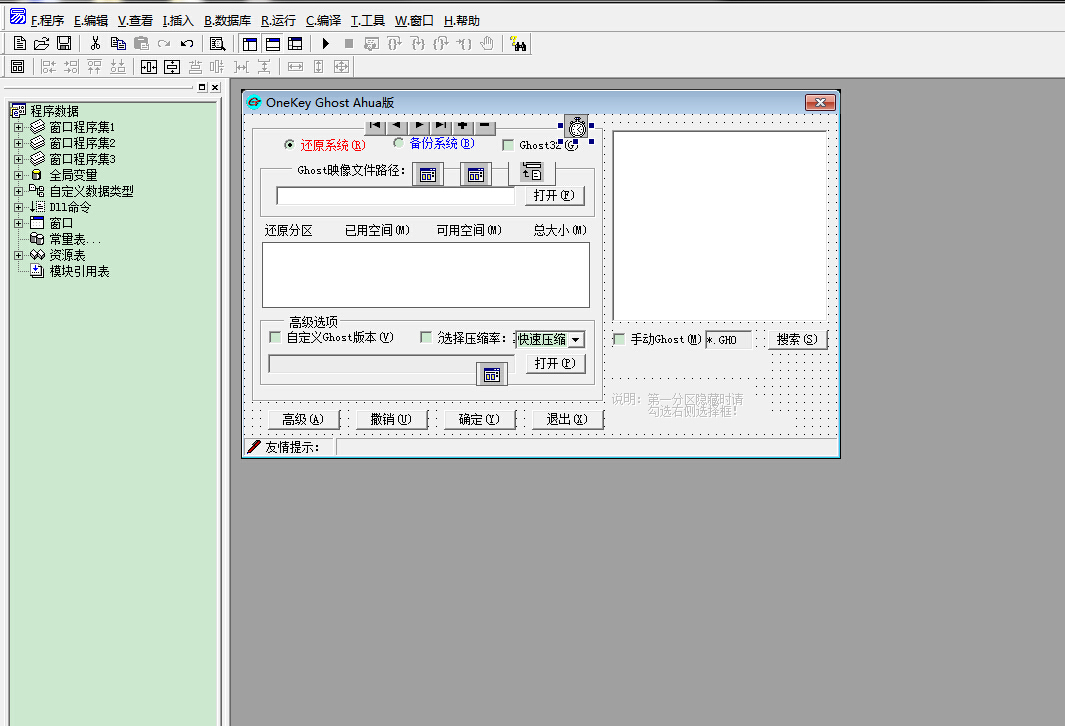Tick the 选择压缩率 checkbox

pos(426,338)
